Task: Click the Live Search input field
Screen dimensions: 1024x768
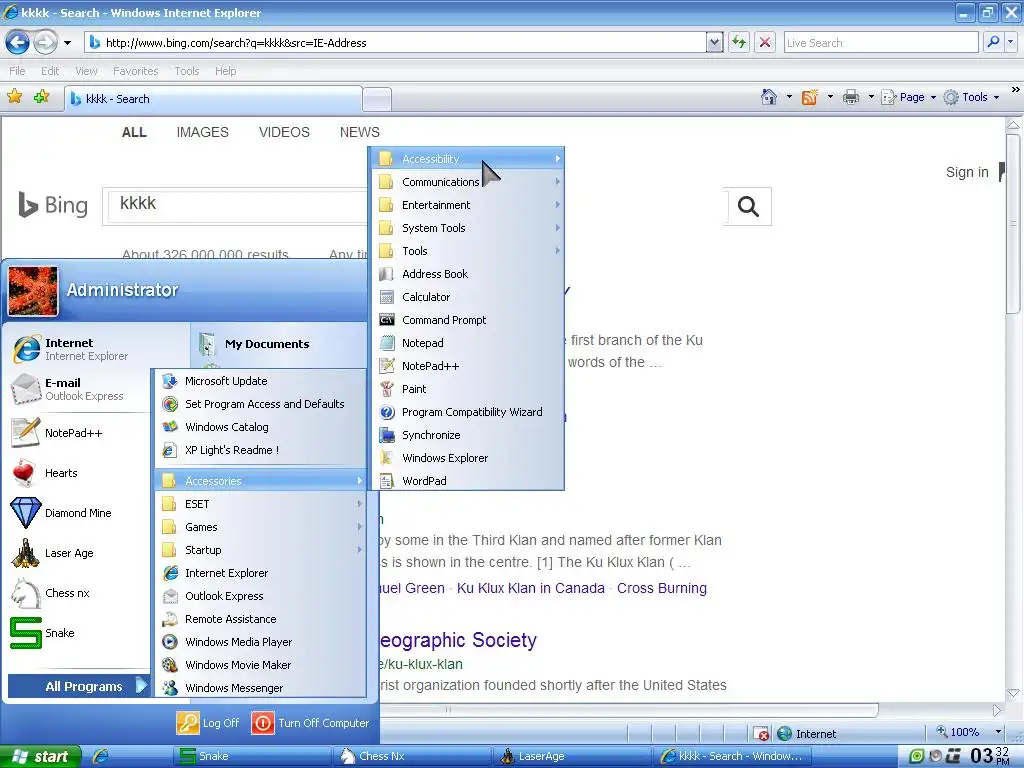Action: coord(881,42)
